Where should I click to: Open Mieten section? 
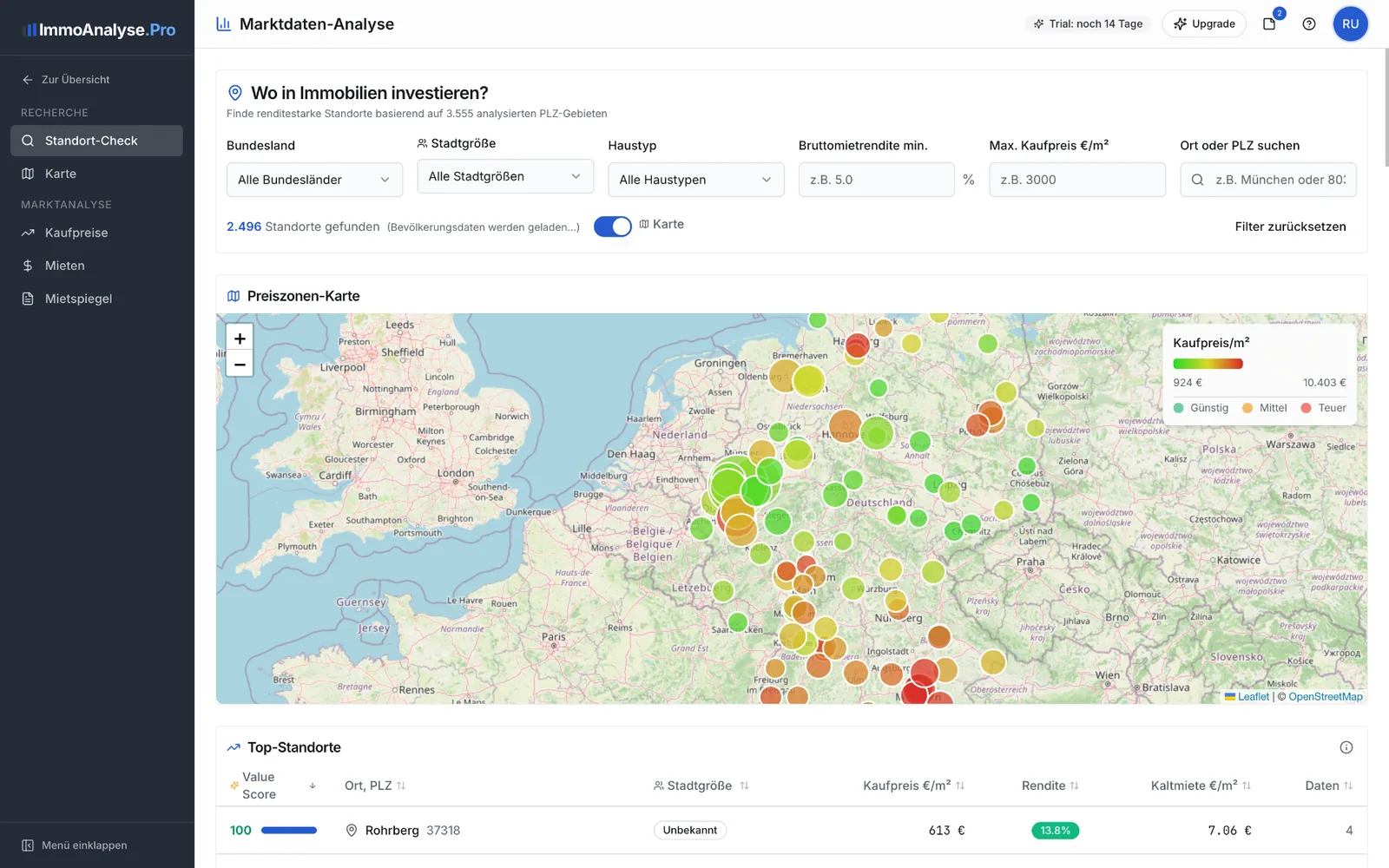point(96,266)
